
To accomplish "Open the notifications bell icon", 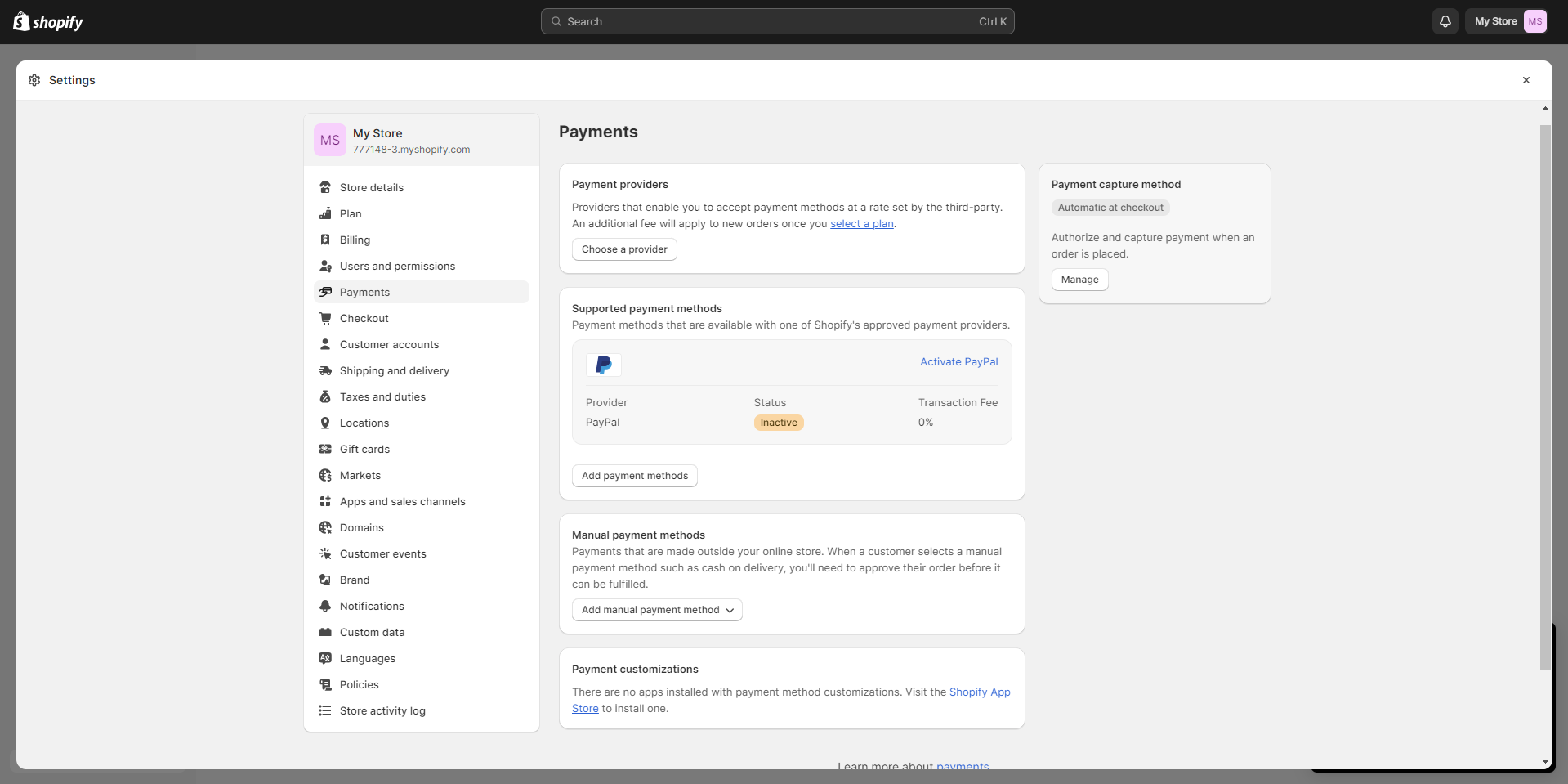I will click(1445, 21).
